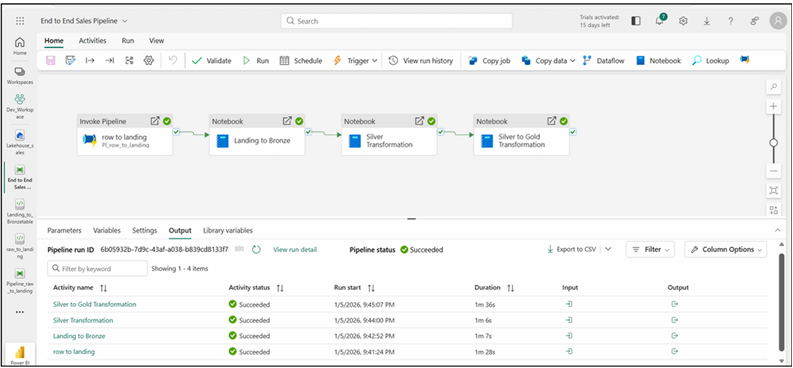View output of Silver to Gold Transformation row

(674, 304)
